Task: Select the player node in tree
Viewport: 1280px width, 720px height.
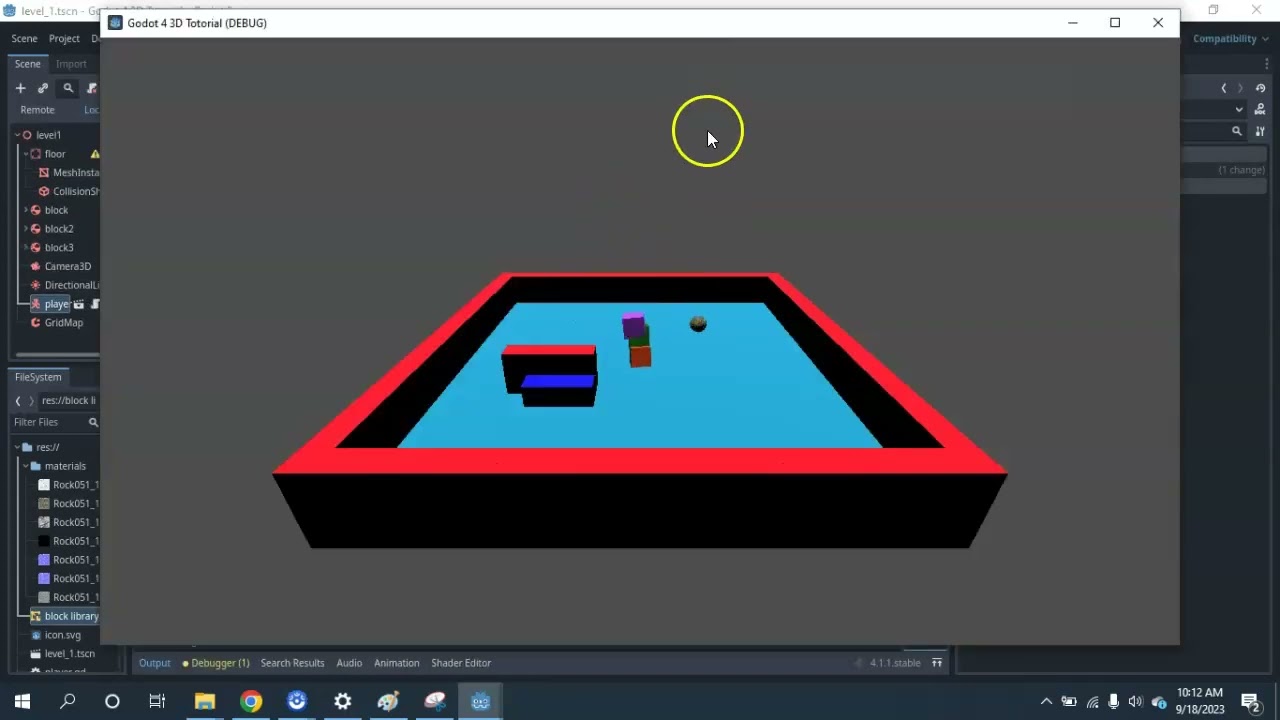Action: click(56, 304)
